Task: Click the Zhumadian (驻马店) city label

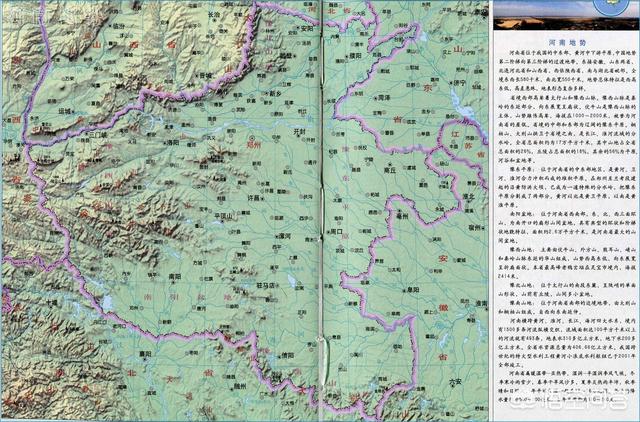Action: [x=265, y=286]
